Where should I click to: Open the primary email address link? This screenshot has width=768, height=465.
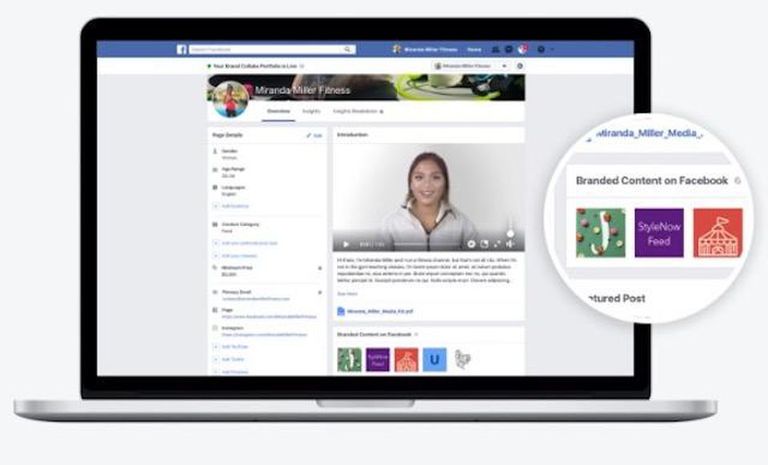coord(256,298)
